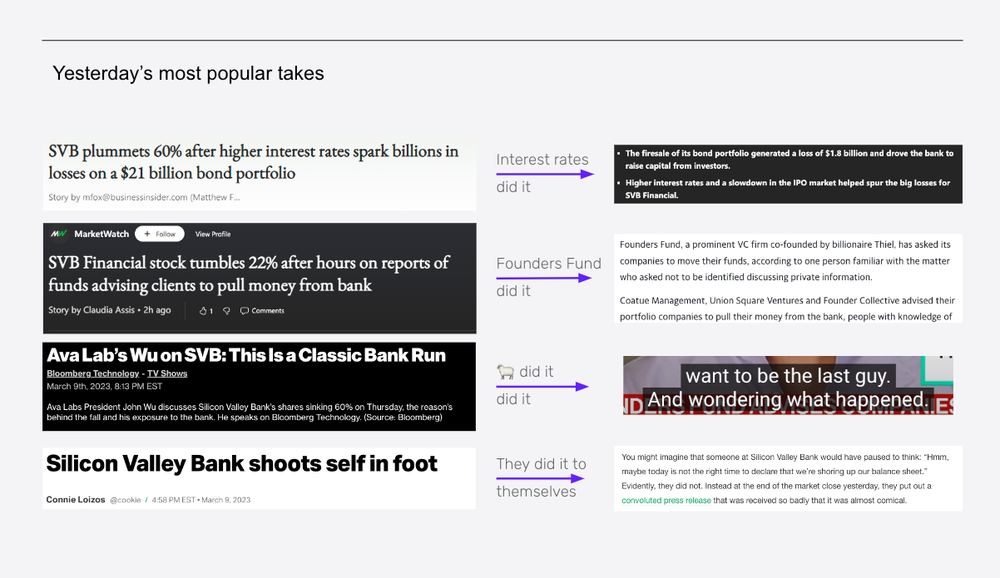Open the View Profile link
The height and width of the screenshot is (578, 1000).
(212, 234)
